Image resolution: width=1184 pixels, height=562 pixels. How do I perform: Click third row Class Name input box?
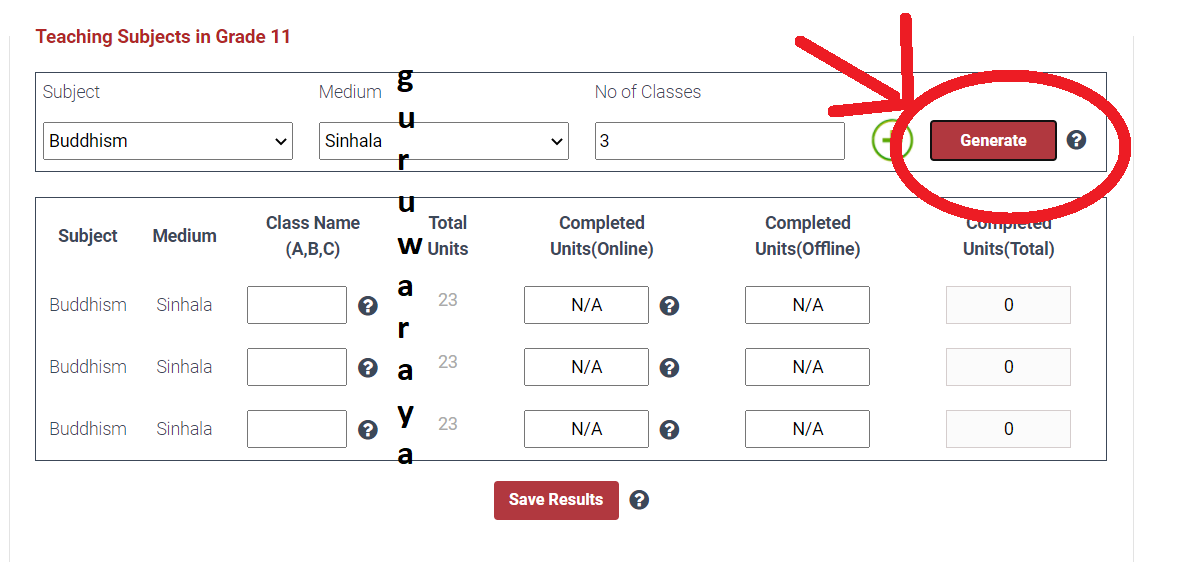[x=297, y=429]
